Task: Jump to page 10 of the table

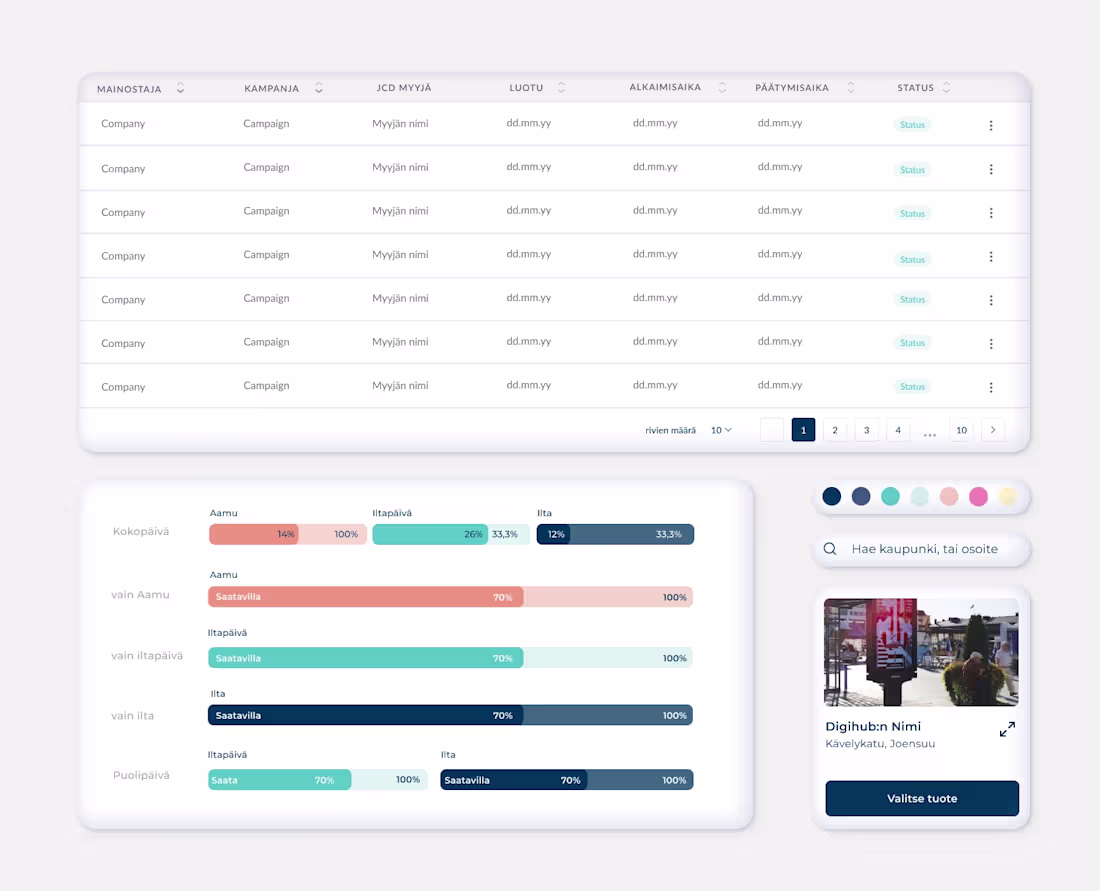Action: tap(961, 429)
